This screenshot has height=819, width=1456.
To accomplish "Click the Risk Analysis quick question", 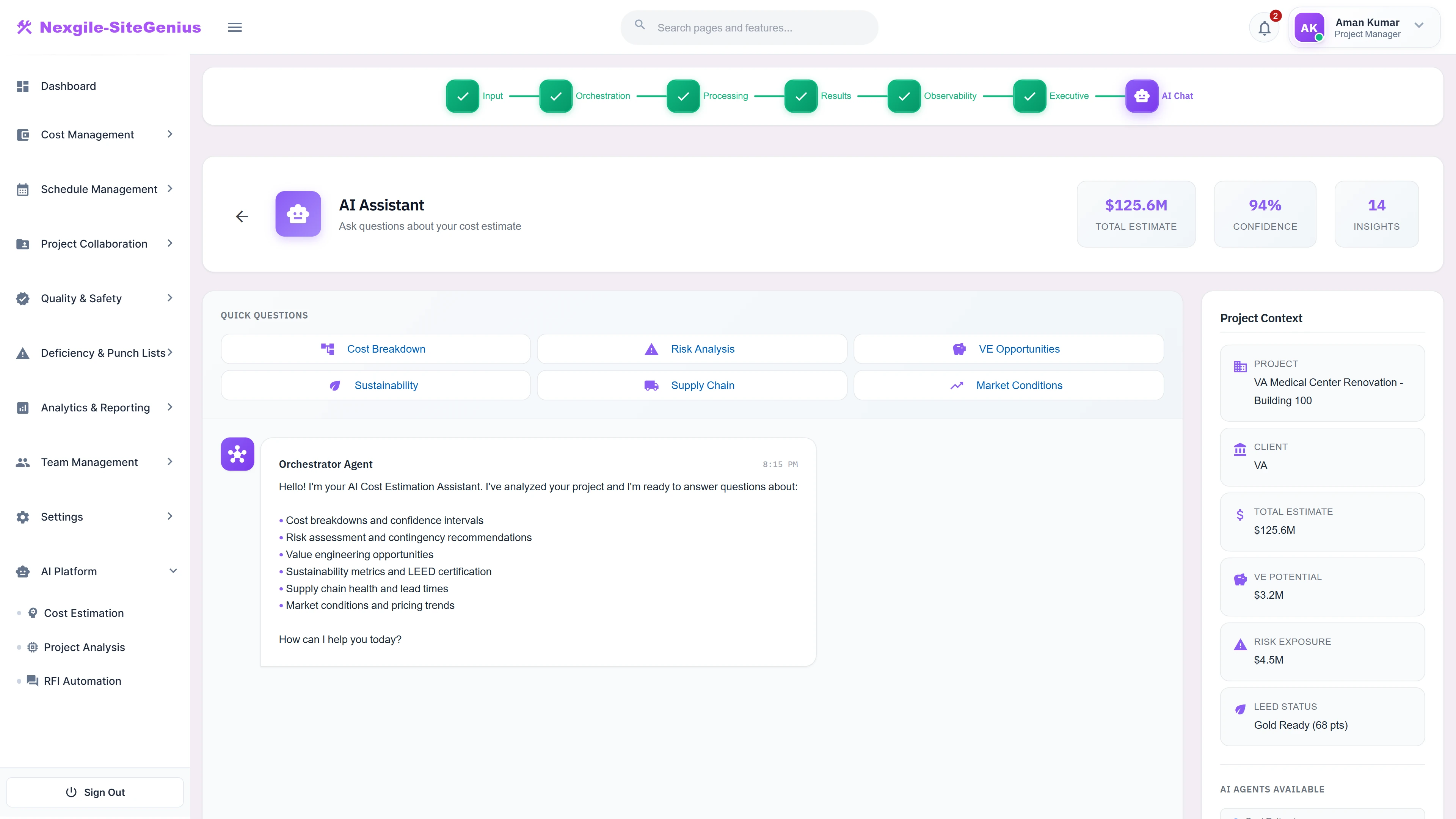I will [x=691, y=349].
